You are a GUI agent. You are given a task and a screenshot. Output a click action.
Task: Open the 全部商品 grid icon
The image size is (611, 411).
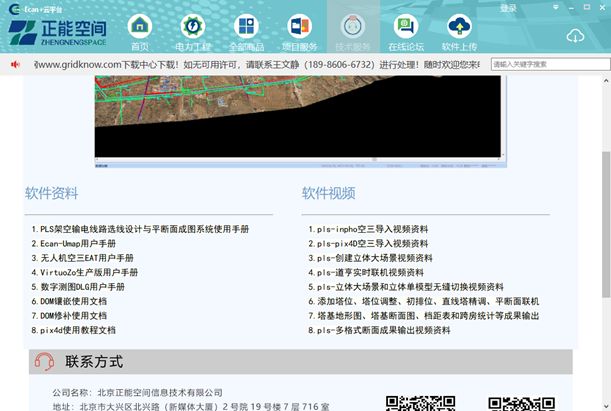[x=246, y=26]
